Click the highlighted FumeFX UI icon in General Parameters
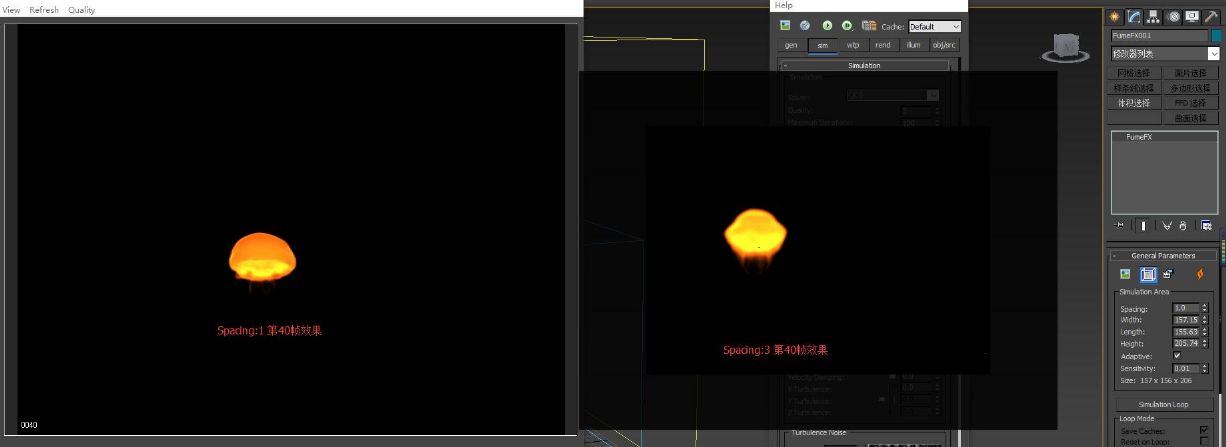 pyautogui.click(x=1148, y=274)
